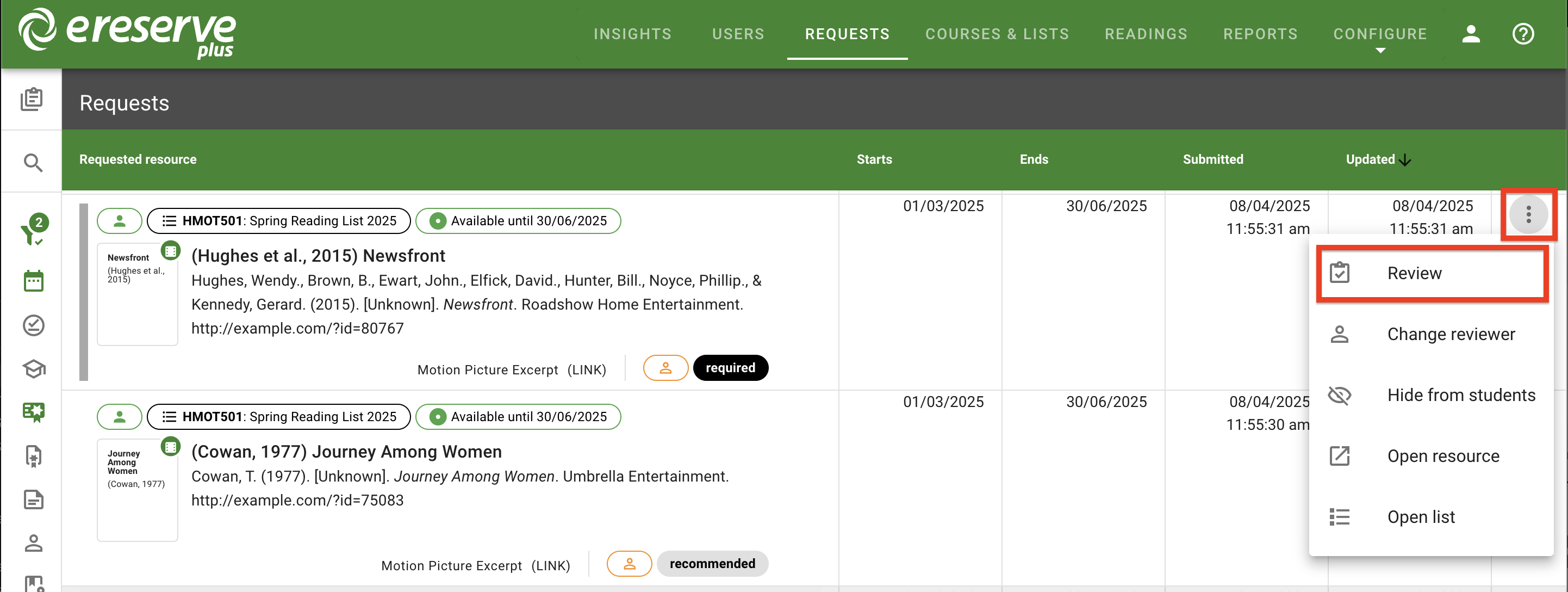Image resolution: width=1568 pixels, height=592 pixels.
Task: Click the Journey Among Women thumbnail
Action: click(x=137, y=490)
